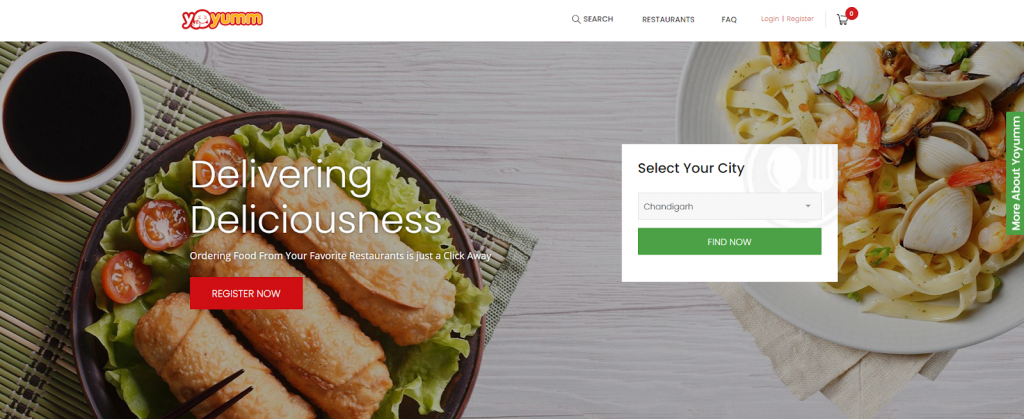Click the Select Your City heading

691,168
